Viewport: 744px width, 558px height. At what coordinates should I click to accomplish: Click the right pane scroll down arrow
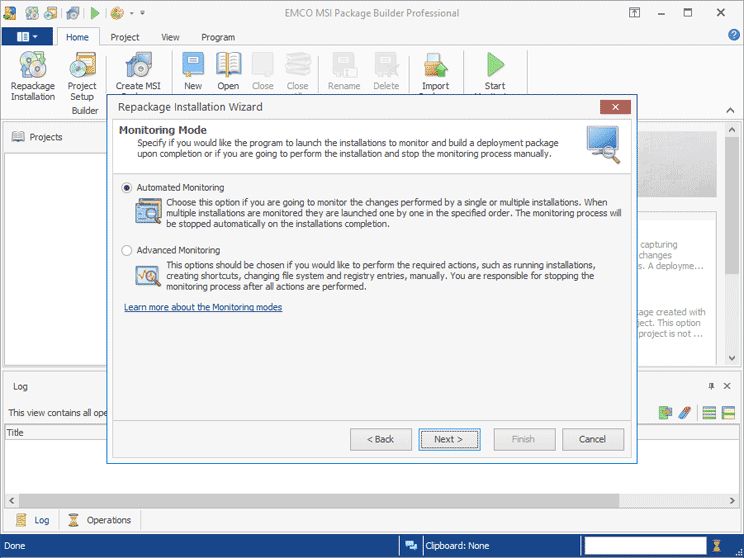click(732, 358)
